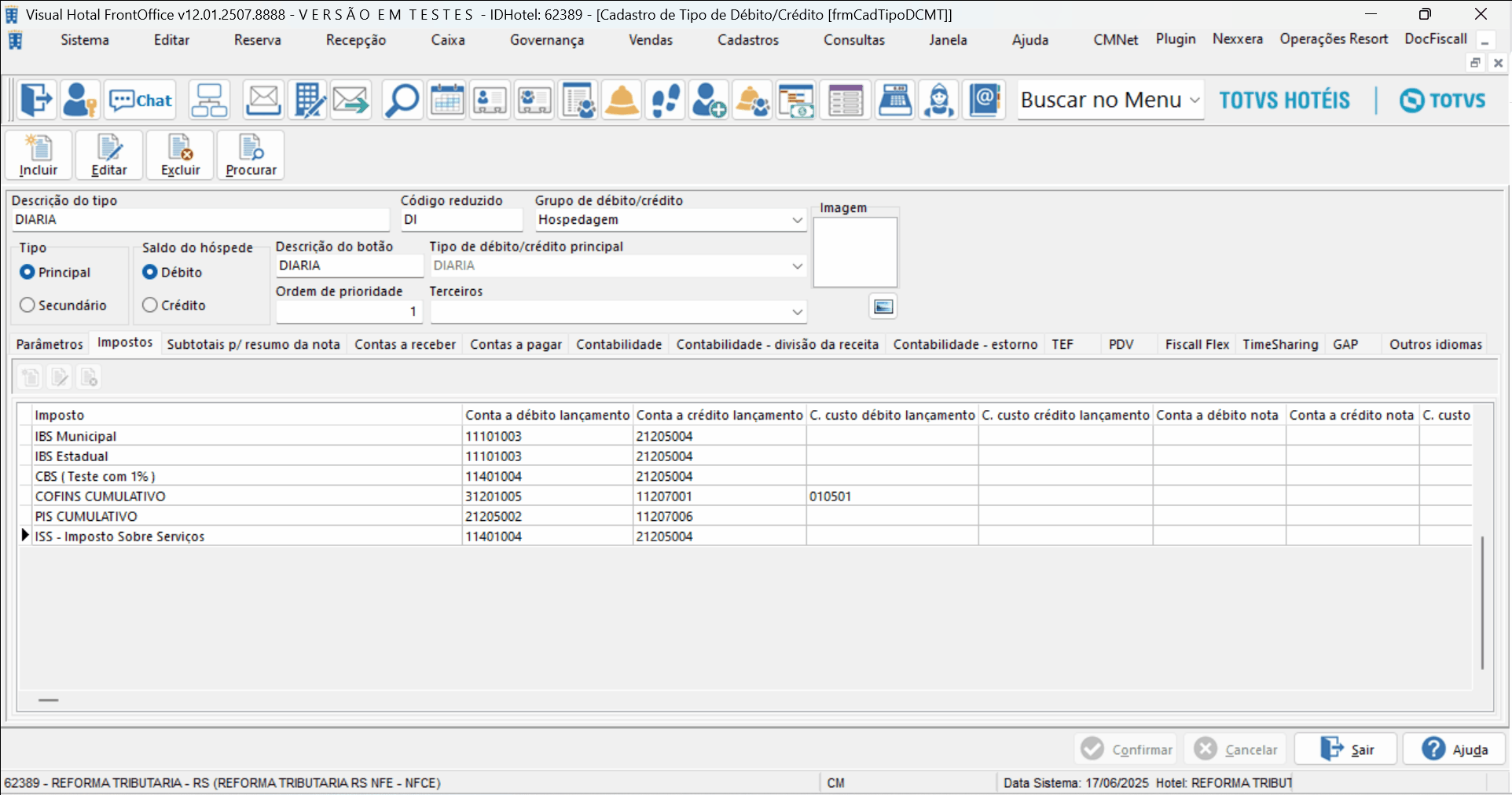Click the Sair button
The width and height of the screenshot is (1512, 795).
click(x=1346, y=749)
